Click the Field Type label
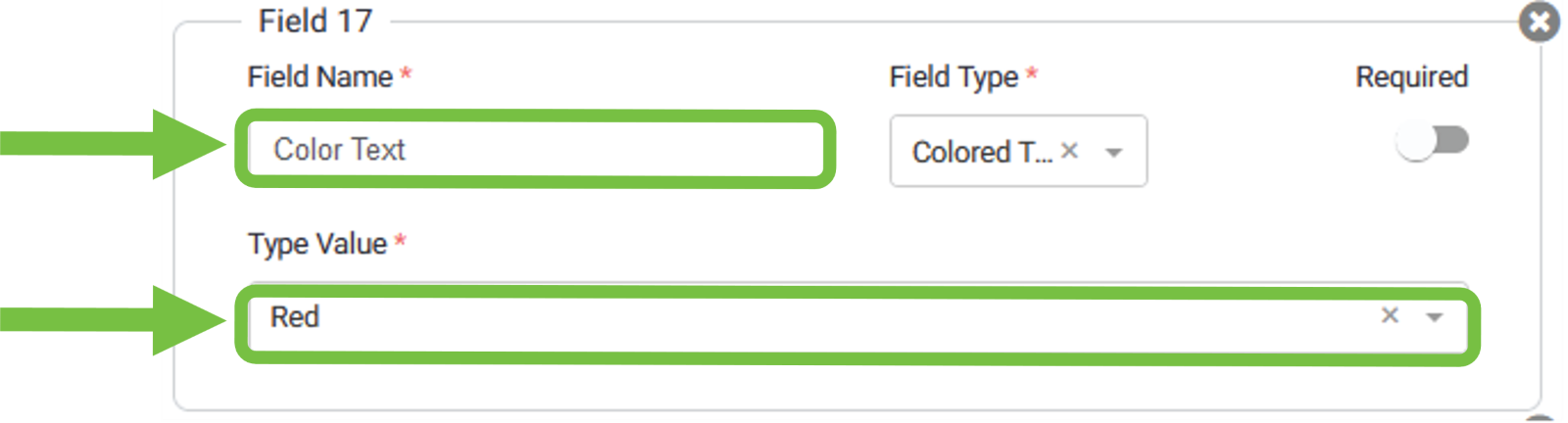 [953, 76]
